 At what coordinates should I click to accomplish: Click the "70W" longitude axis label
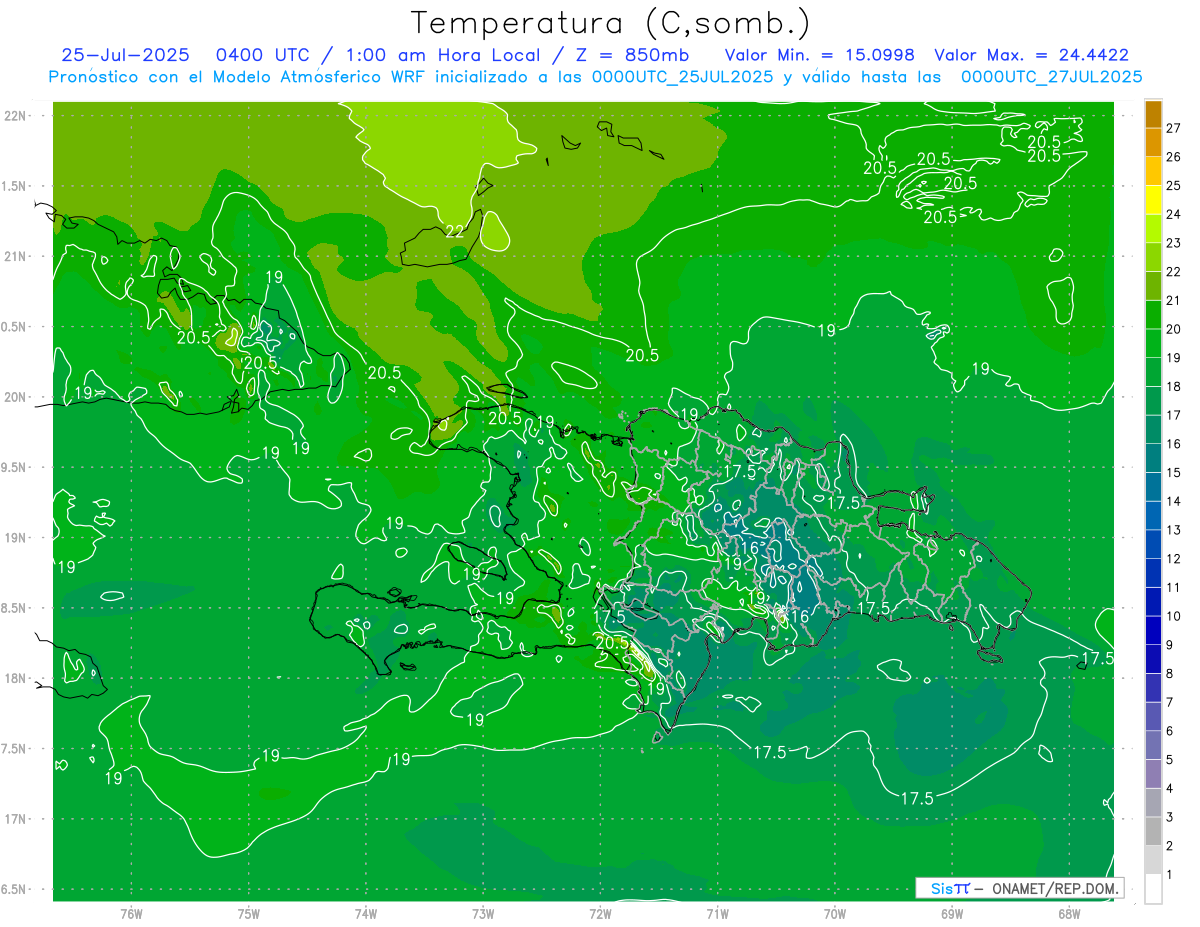pos(835,913)
